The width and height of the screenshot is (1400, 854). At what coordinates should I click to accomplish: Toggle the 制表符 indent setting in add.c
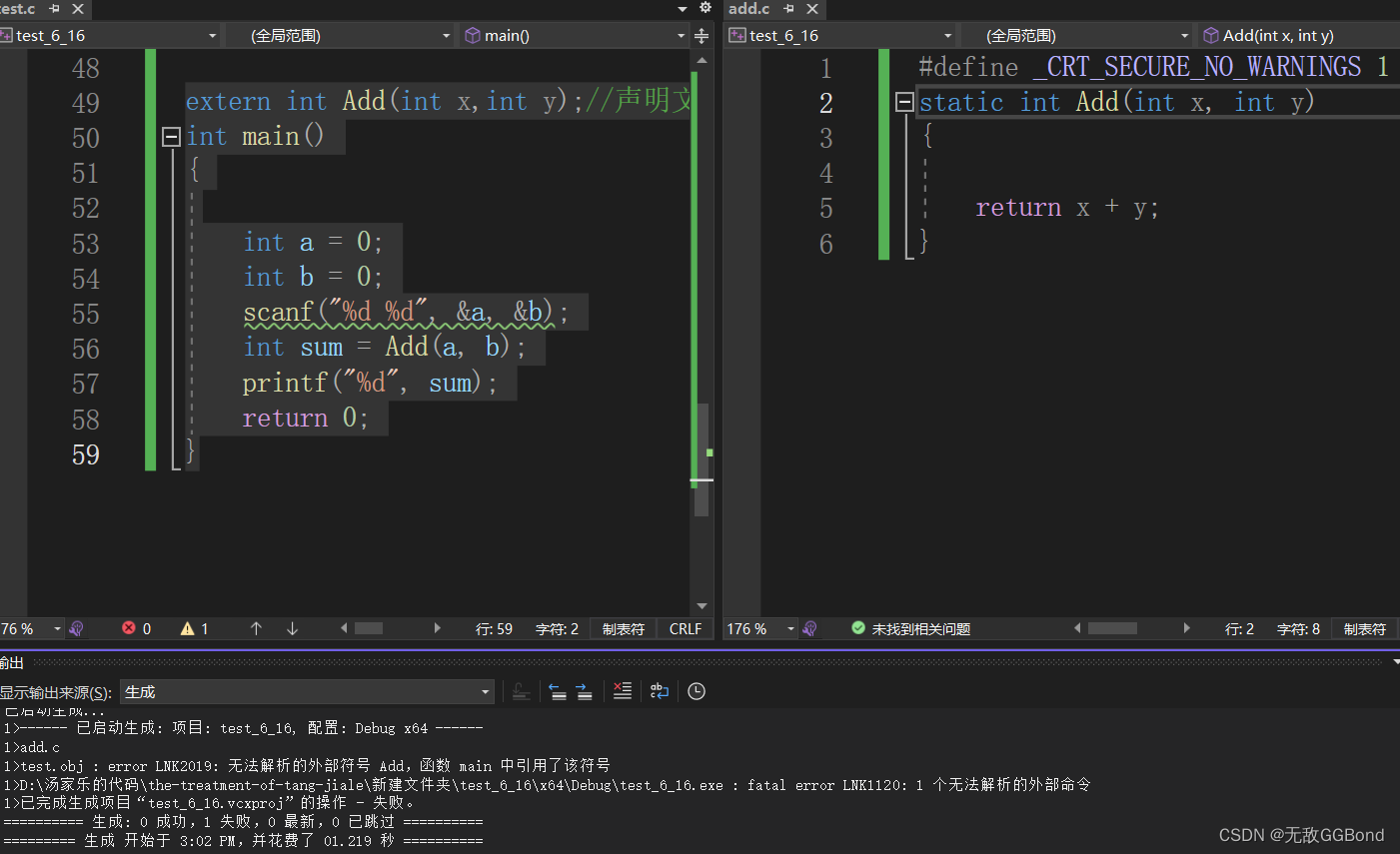tap(1365, 628)
